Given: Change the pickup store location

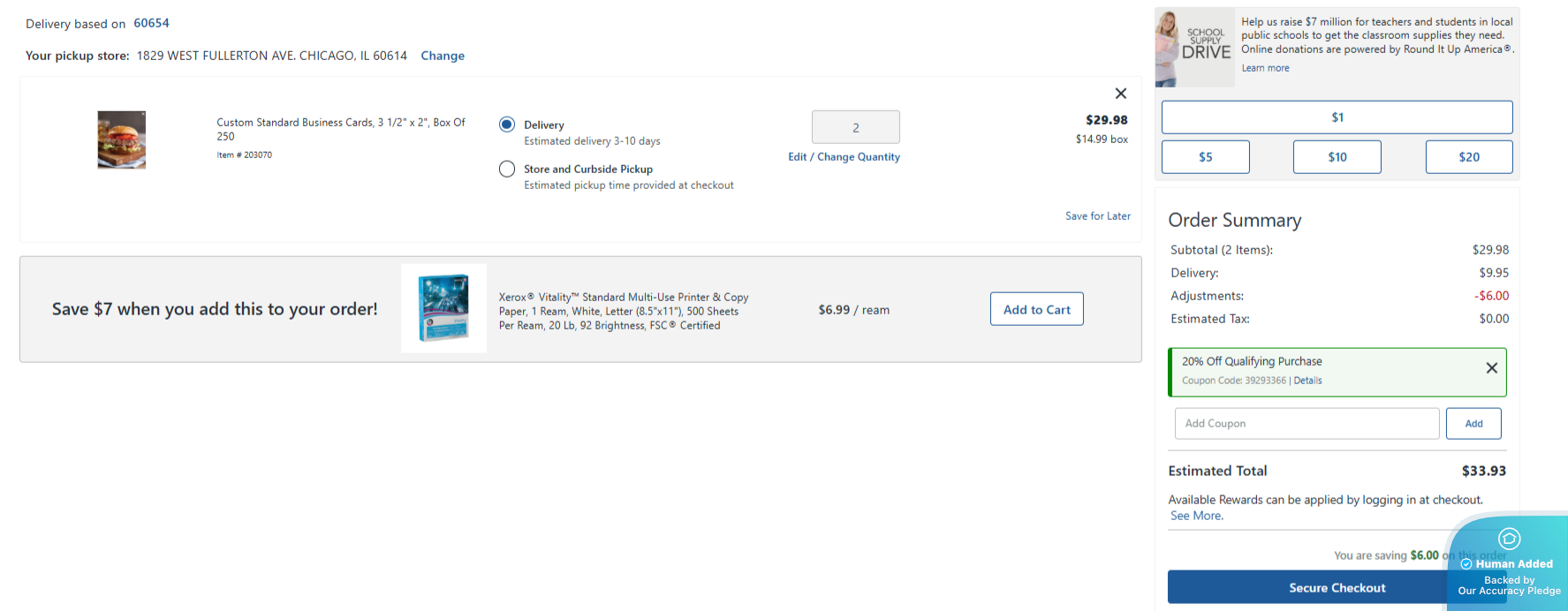Looking at the screenshot, I should (x=443, y=56).
